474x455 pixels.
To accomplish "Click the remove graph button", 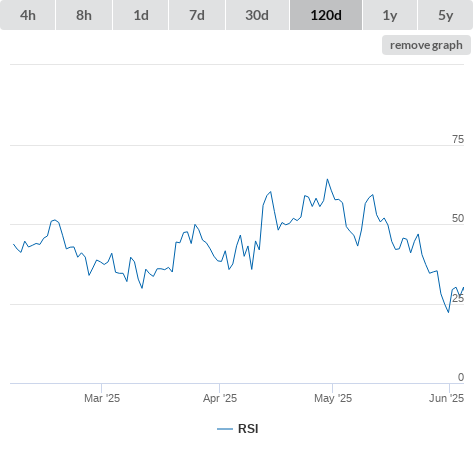I will pos(426,45).
